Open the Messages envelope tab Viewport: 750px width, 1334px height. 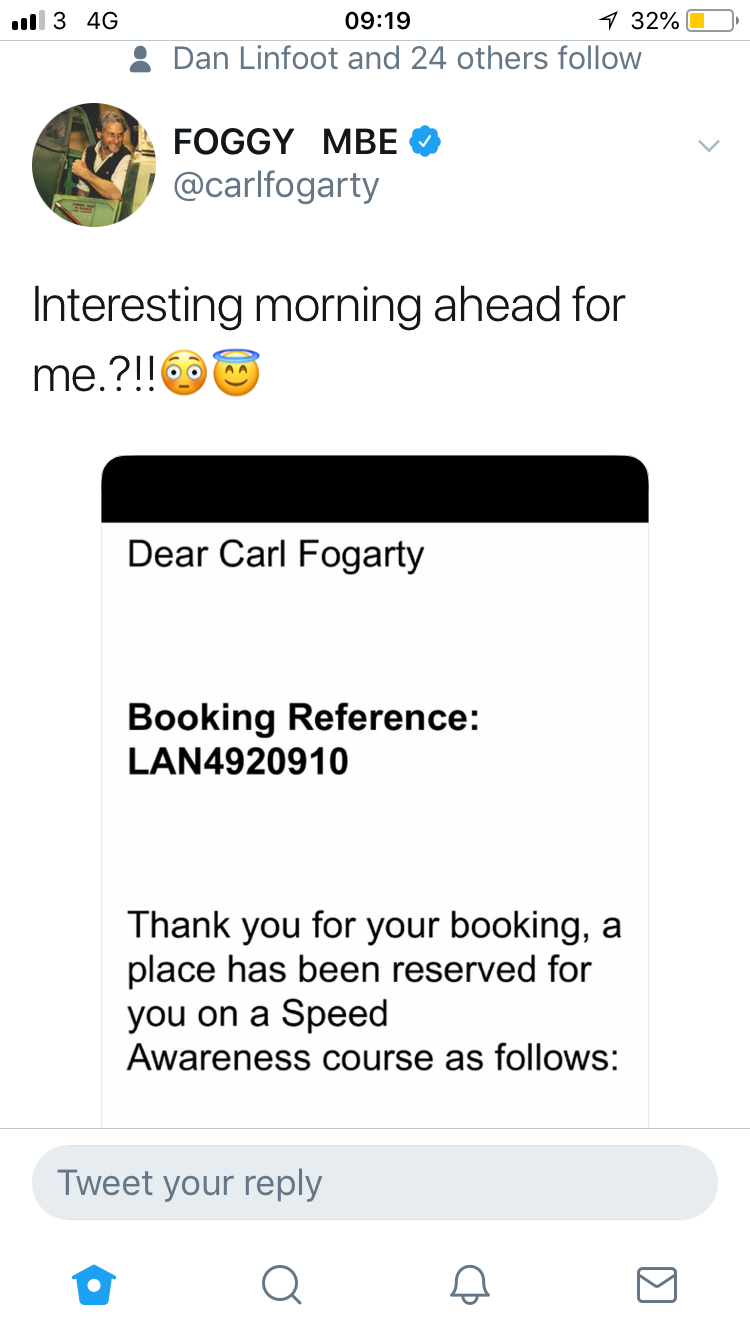click(x=656, y=1284)
